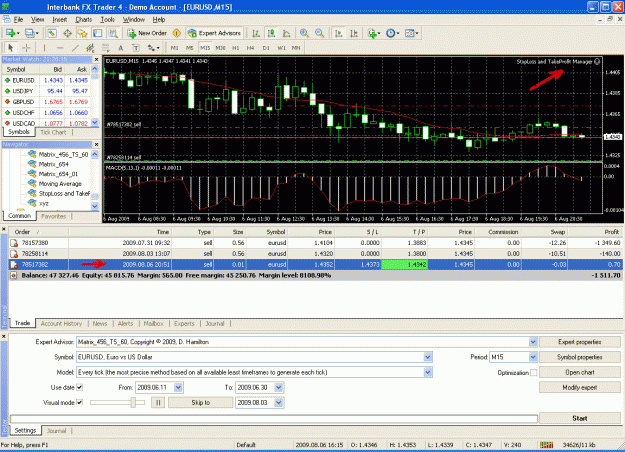Expand the Model dropdown
The width and height of the screenshot is (625, 452).
click(428, 372)
